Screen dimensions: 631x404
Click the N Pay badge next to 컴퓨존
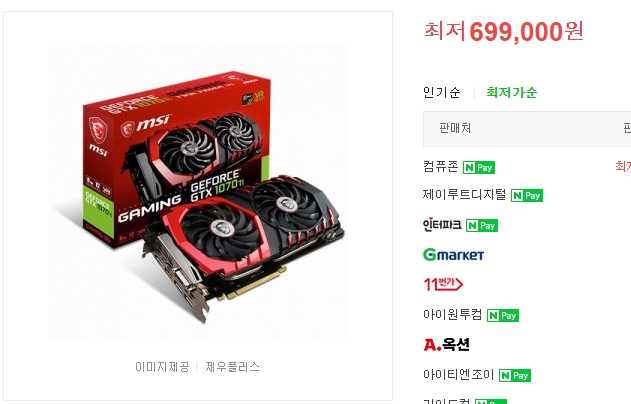(x=478, y=167)
